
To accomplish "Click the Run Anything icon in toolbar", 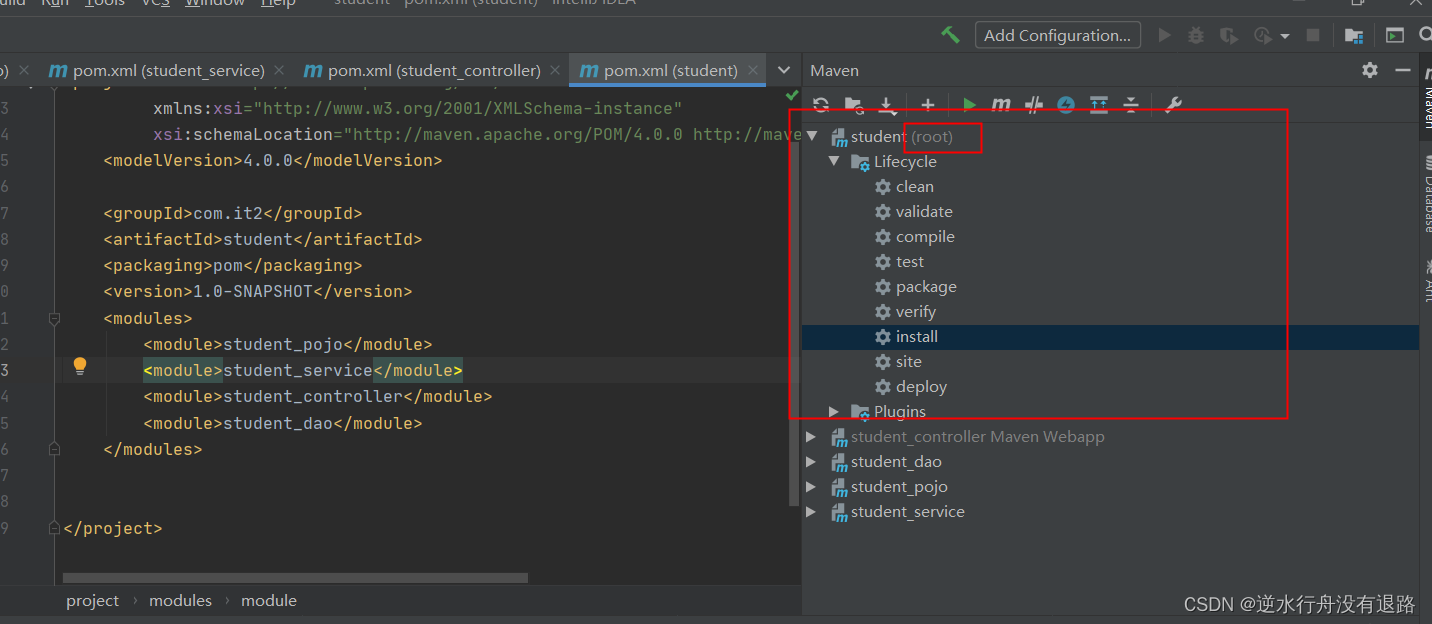I will point(1395,36).
